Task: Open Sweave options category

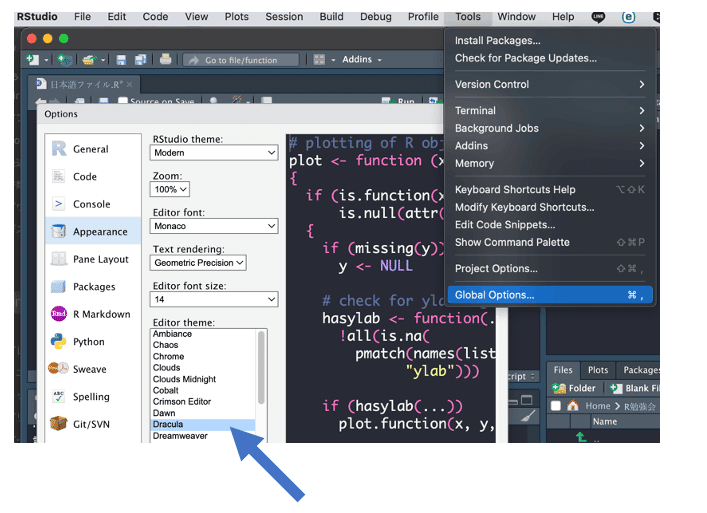Action: point(93,369)
